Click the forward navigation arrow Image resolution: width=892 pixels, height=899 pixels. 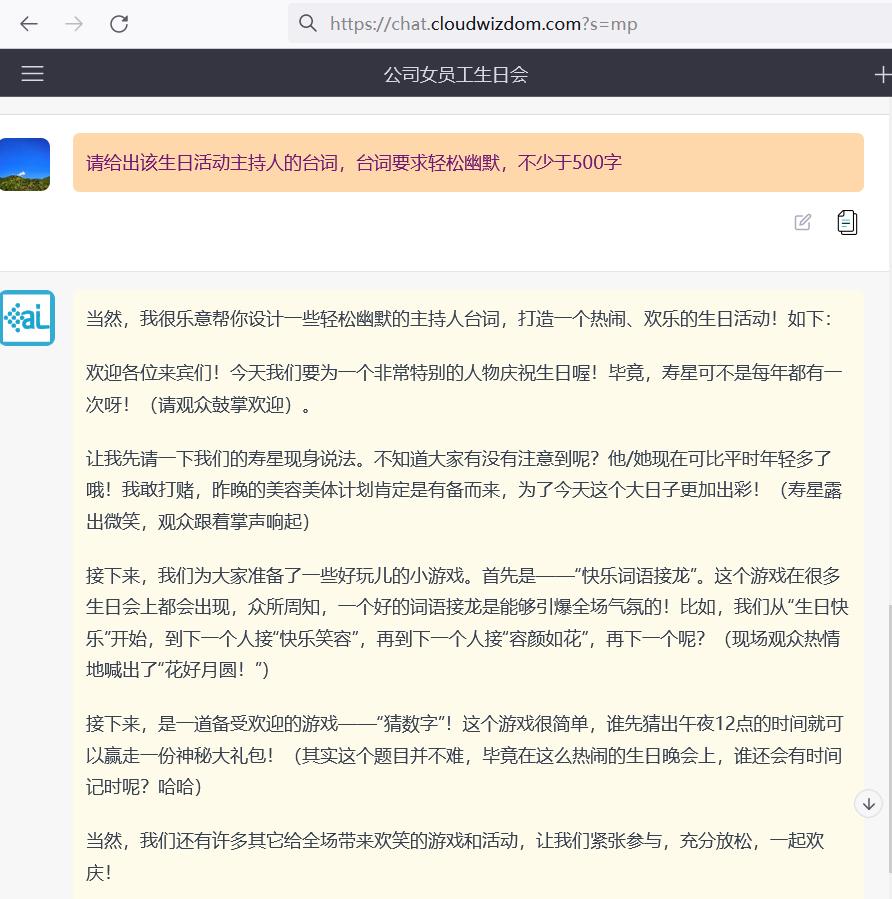74,23
